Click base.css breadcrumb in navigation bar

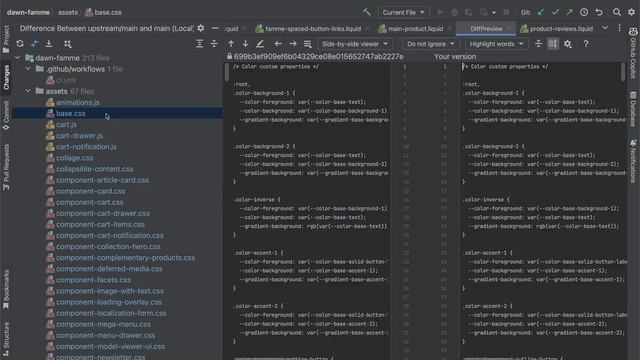point(103,12)
